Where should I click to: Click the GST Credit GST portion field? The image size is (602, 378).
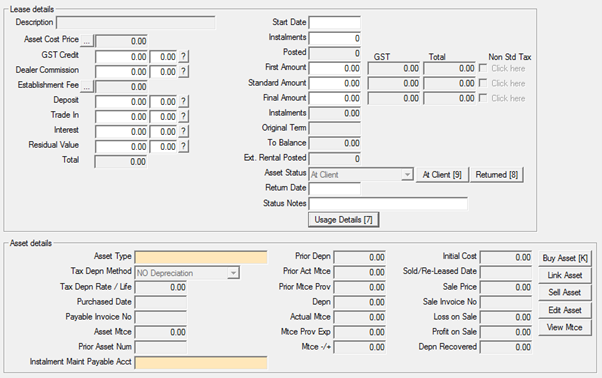pyautogui.click(x=163, y=57)
